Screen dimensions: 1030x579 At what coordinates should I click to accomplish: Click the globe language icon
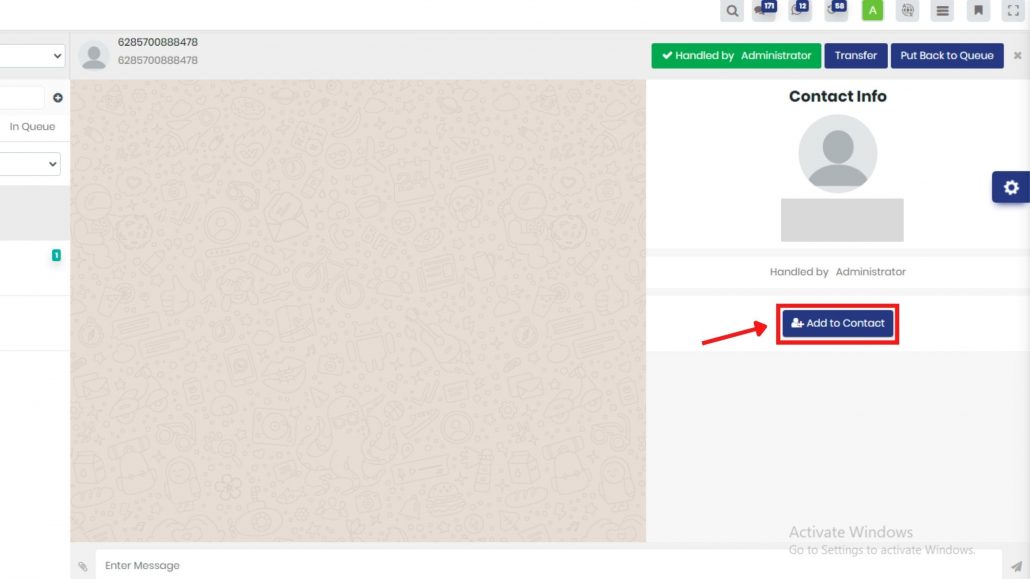click(x=908, y=11)
